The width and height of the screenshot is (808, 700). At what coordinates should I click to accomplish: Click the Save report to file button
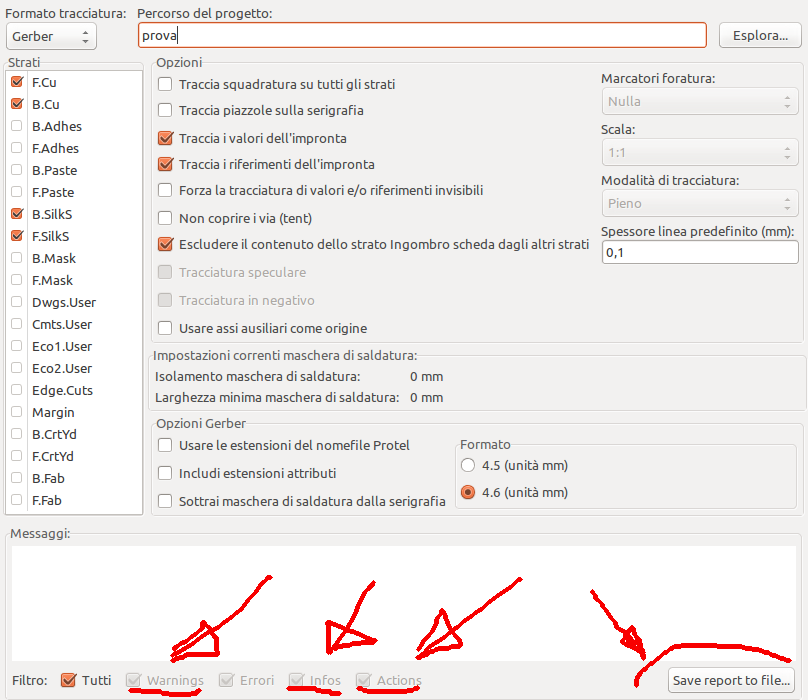730,680
